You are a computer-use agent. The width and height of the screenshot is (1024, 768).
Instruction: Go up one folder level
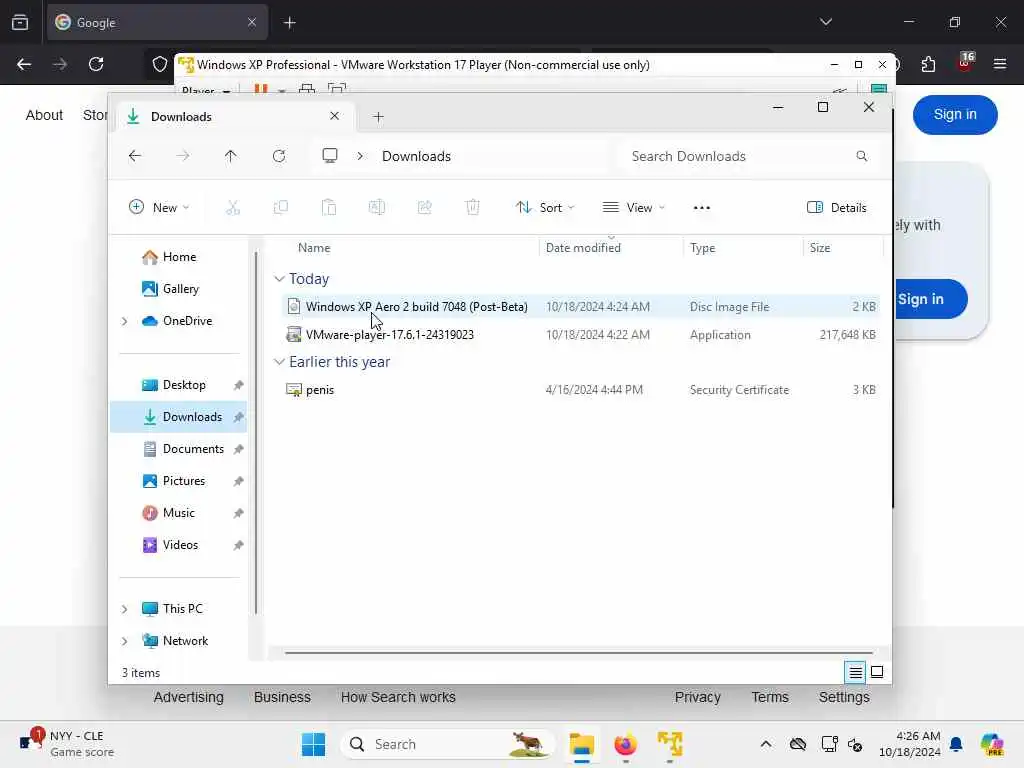[231, 156]
